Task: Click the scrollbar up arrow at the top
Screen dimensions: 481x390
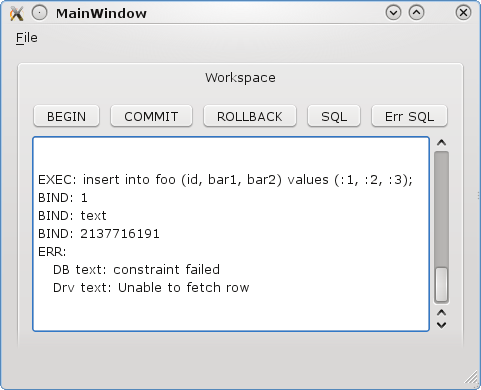Action: 441,143
